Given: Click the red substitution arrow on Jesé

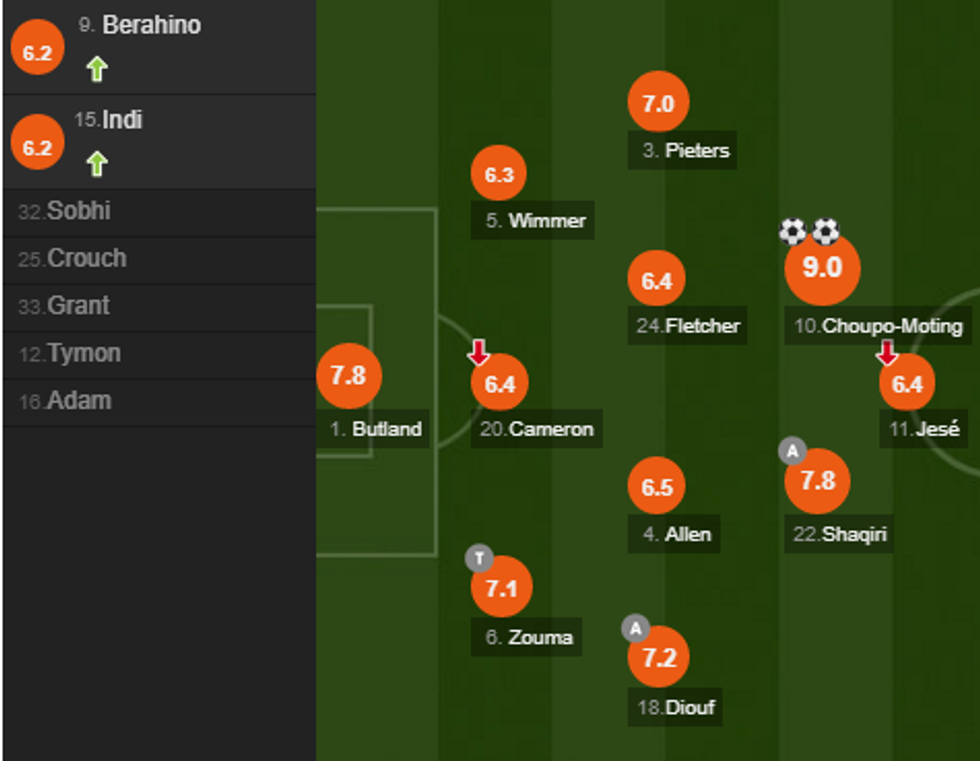Looking at the screenshot, I should [888, 352].
